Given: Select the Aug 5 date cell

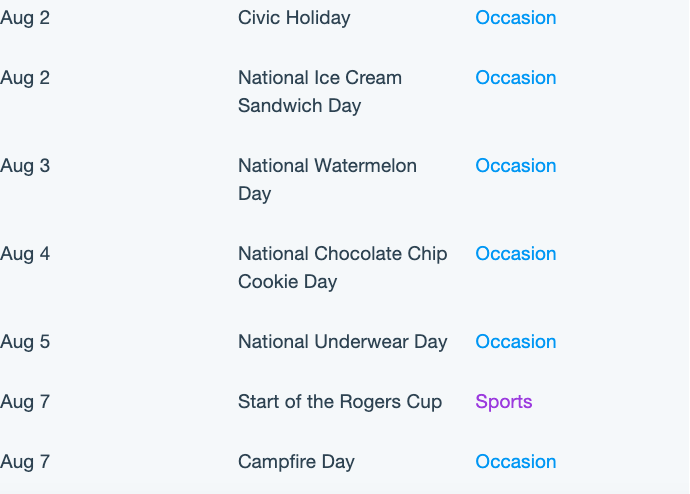Looking at the screenshot, I should click(x=25, y=342).
